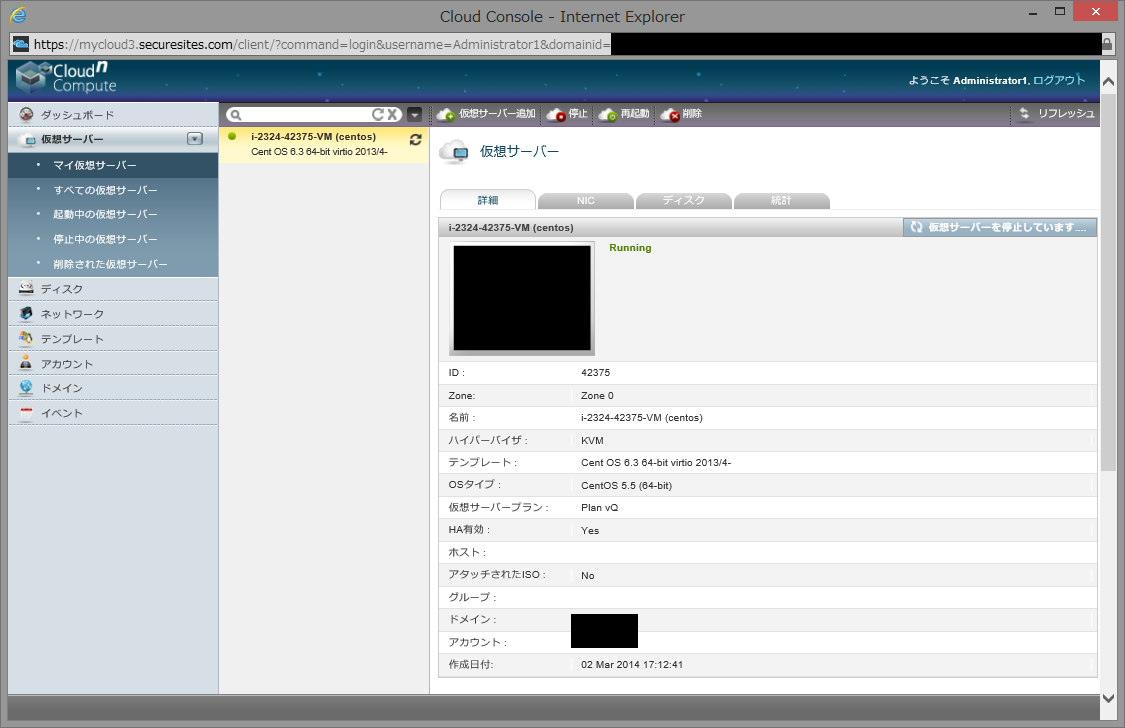1125x728 pixels.
Task: Stop the server with the 停止 icon
Action: click(x=557, y=115)
